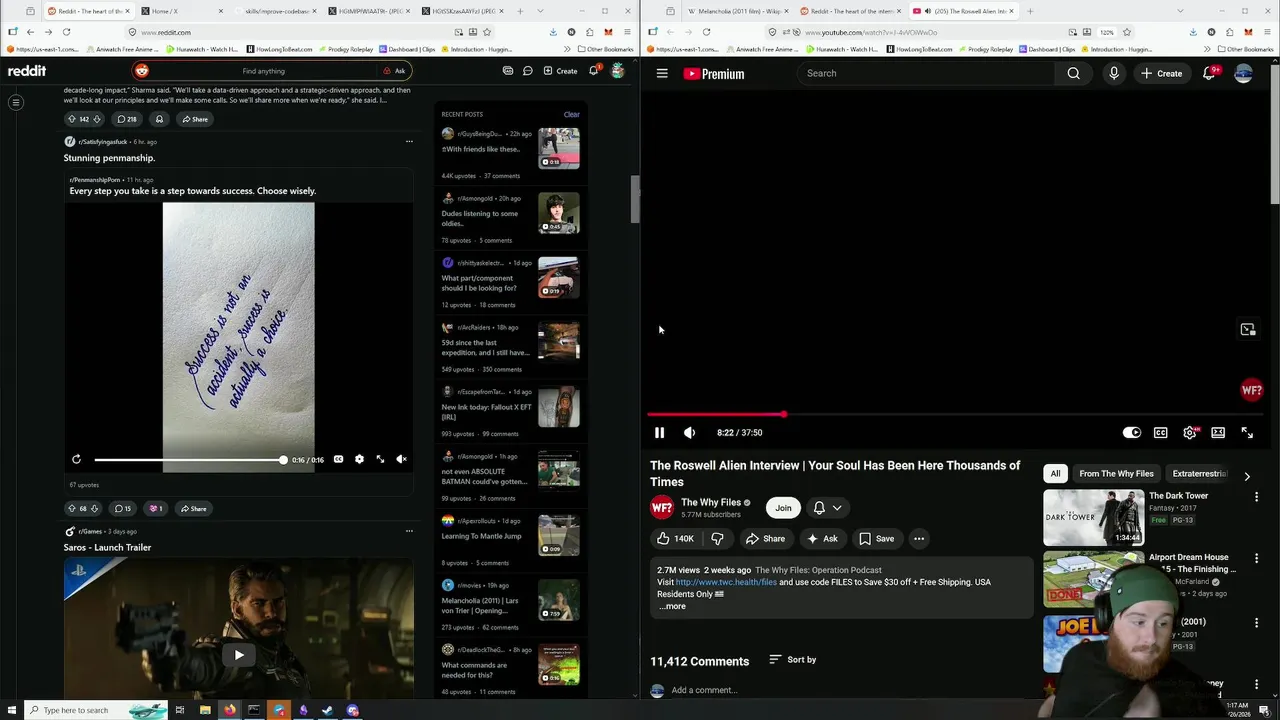1280x720 pixels.
Task: Open Airport Dream House video options
Action: pyautogui.click(x=1257, y=559)
